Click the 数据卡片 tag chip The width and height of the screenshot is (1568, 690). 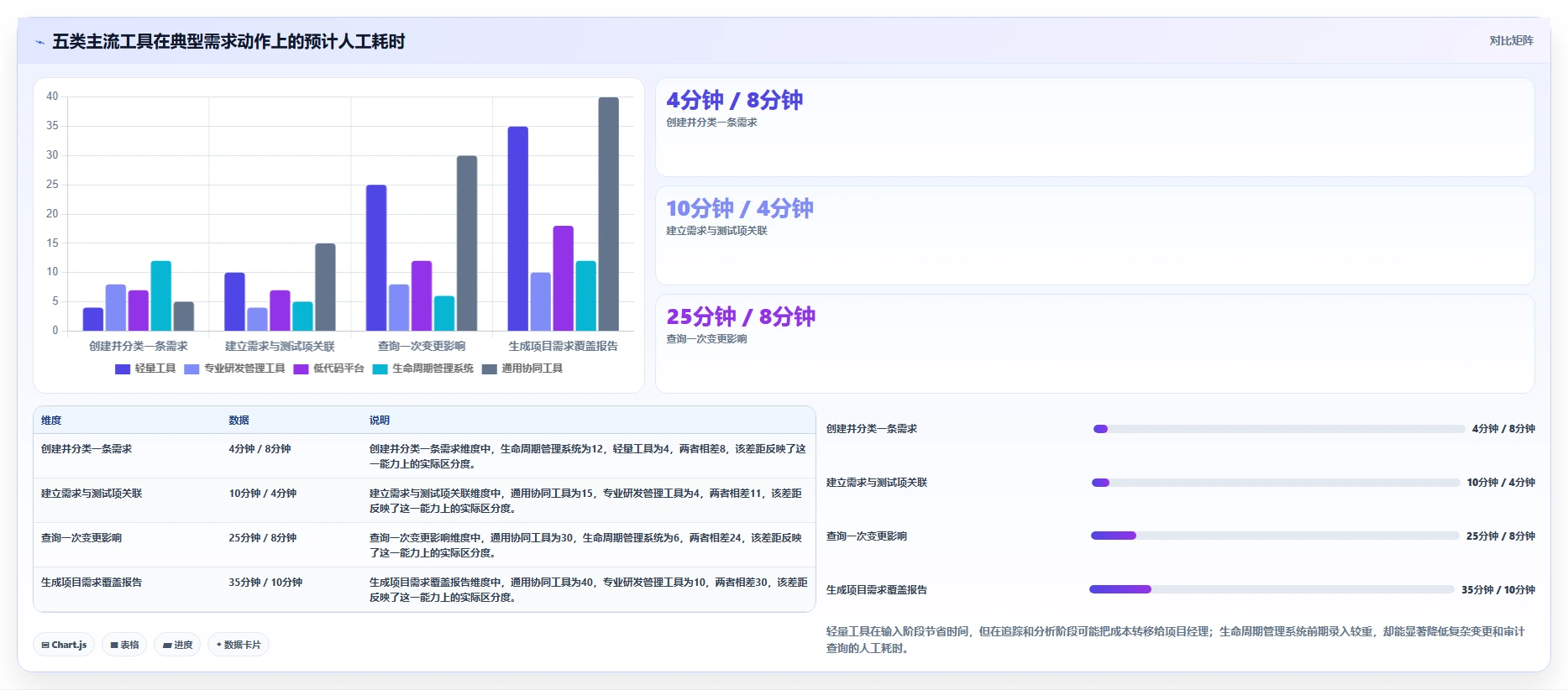(x=239, y=645)
